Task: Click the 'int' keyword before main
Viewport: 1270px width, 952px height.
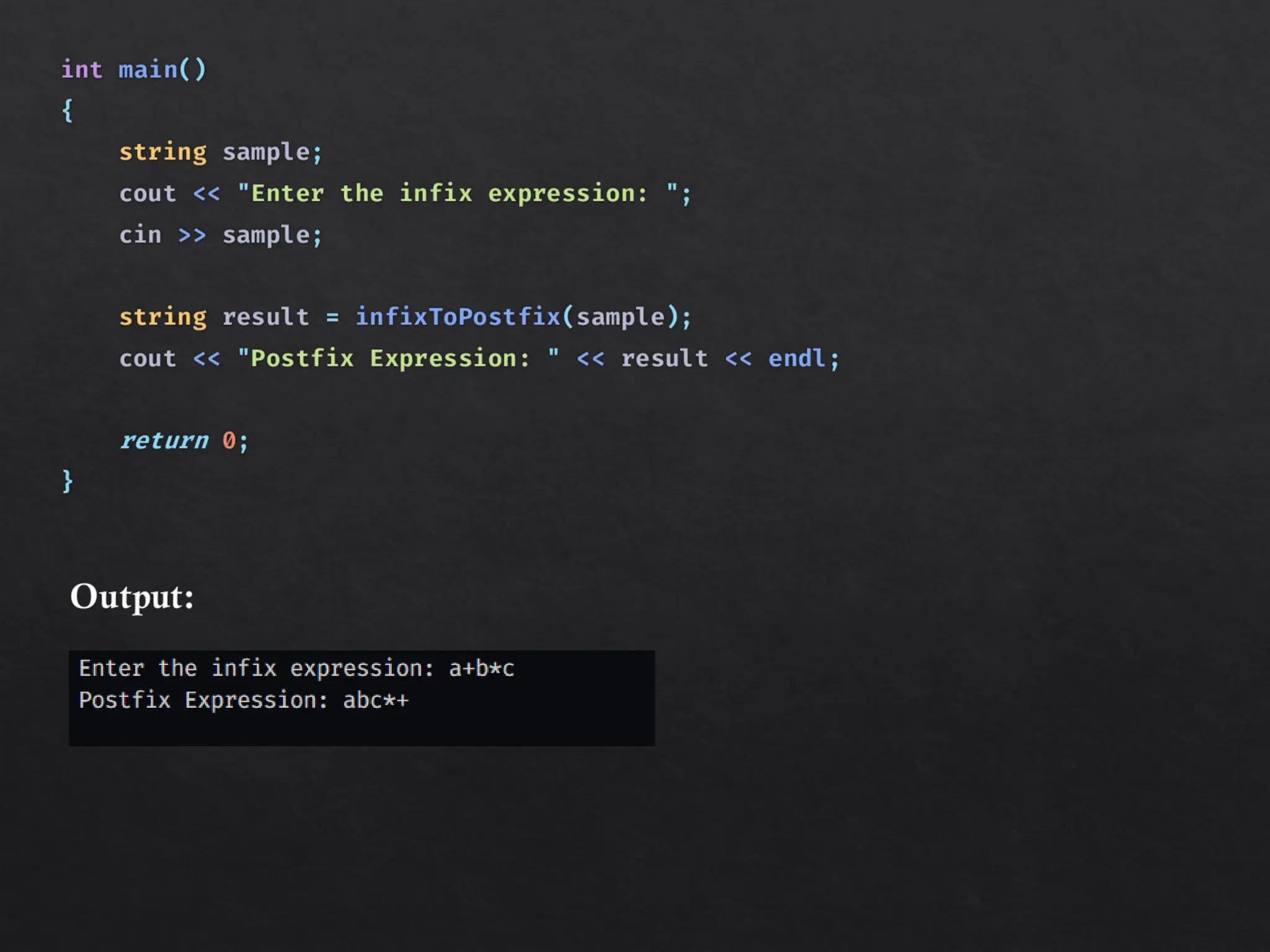Action: [81, 69]
